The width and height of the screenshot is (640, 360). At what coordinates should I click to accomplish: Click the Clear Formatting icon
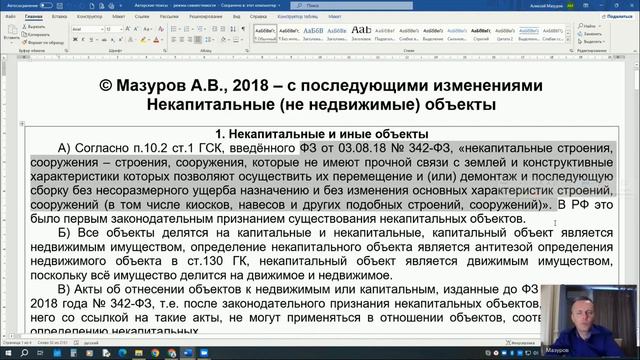(161, 29)
